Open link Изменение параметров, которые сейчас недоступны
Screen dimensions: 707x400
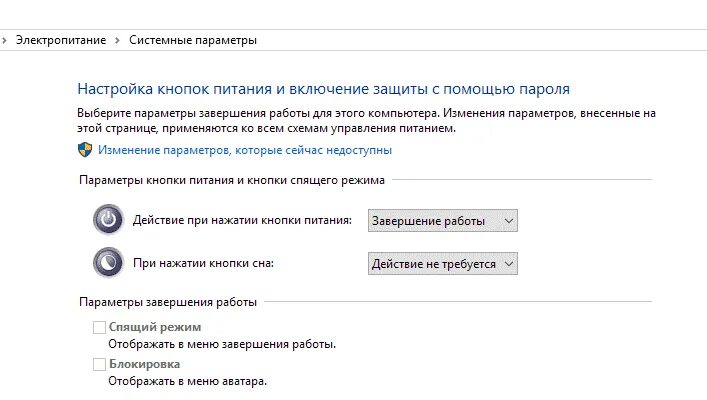click(x=245, y=150)
